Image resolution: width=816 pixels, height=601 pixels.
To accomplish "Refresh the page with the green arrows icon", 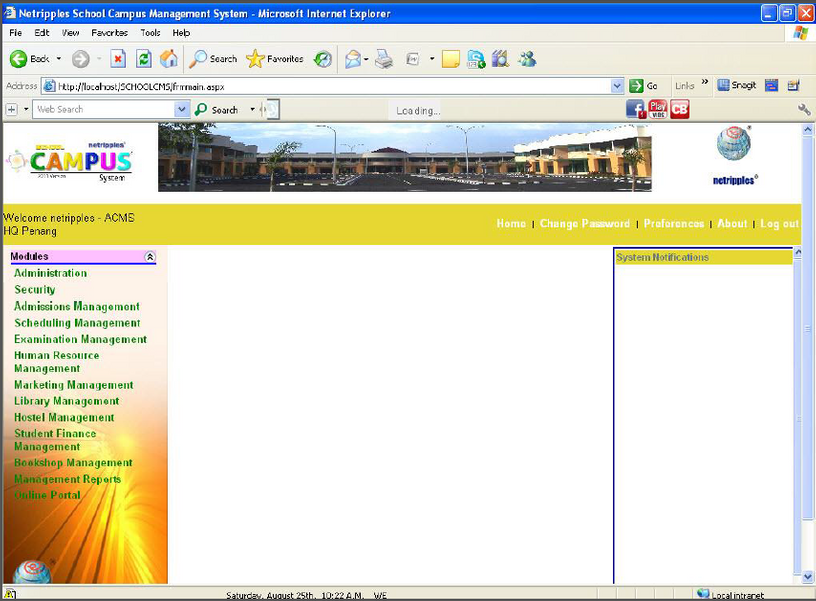I will tap(144, 59).
